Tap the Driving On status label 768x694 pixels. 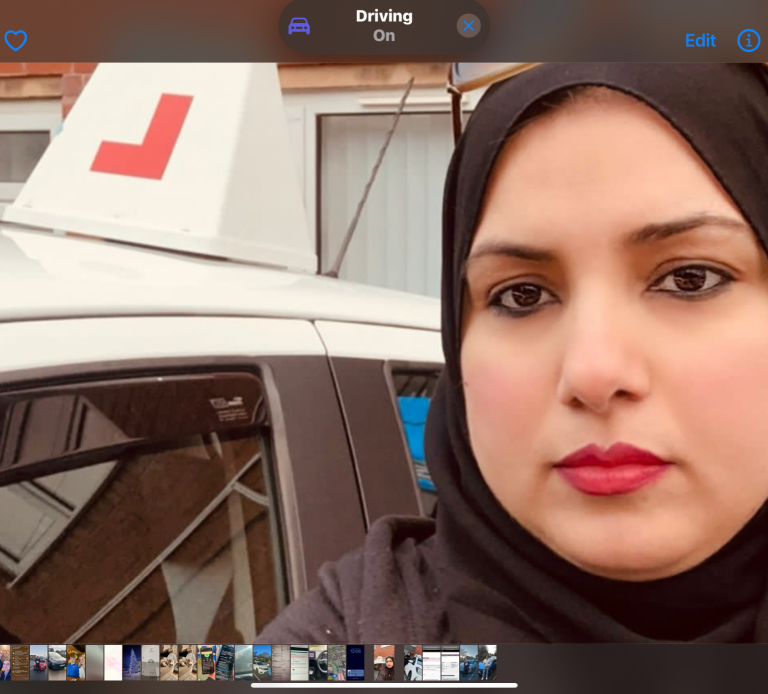[384, 26]
